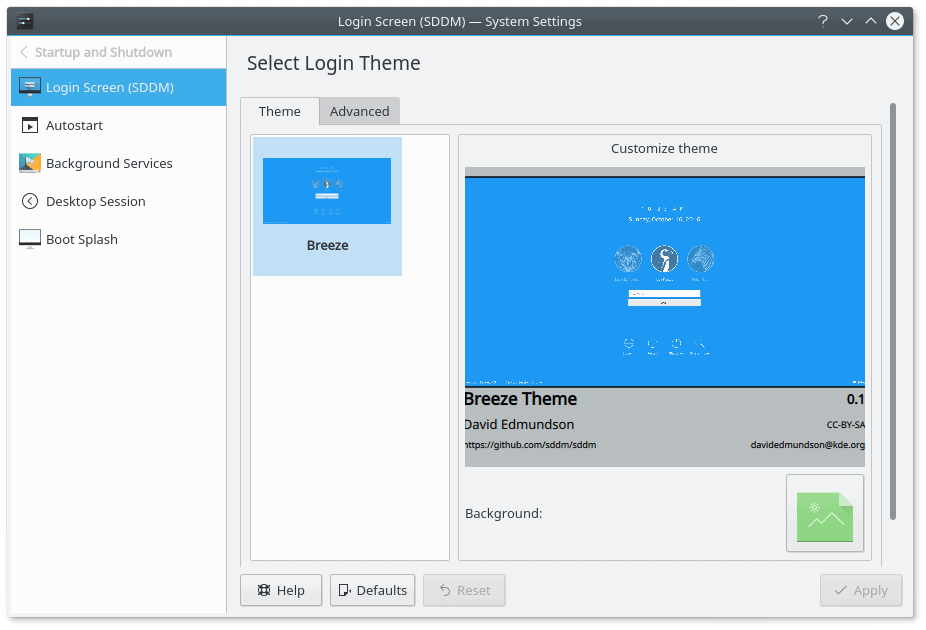Viewport: 926px width, 630px height.
Task: Switch to the Advanced tab
Action: tap(360, 112)
